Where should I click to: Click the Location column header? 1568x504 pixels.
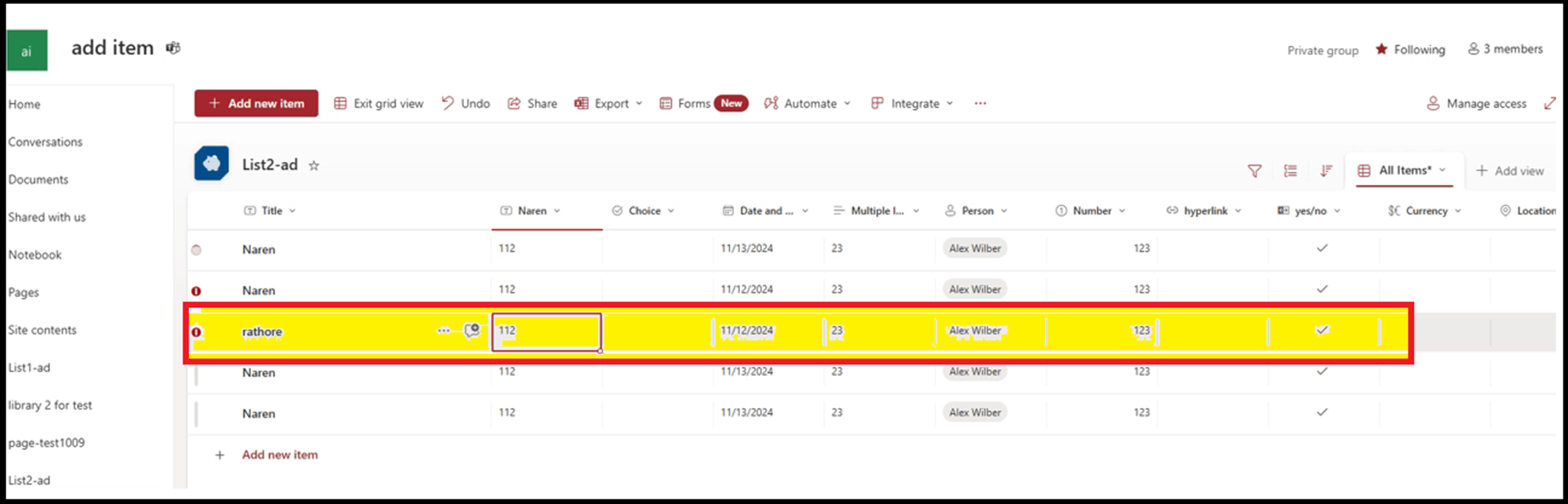click(1528, 211)
